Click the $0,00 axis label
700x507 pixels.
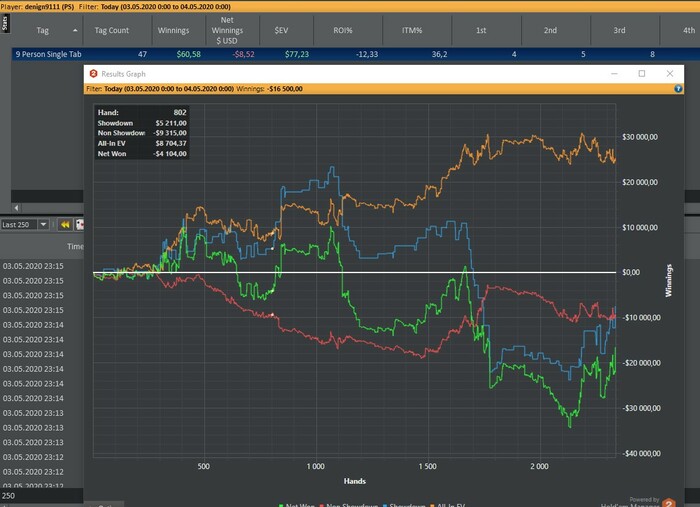click(x=631, y=272)
